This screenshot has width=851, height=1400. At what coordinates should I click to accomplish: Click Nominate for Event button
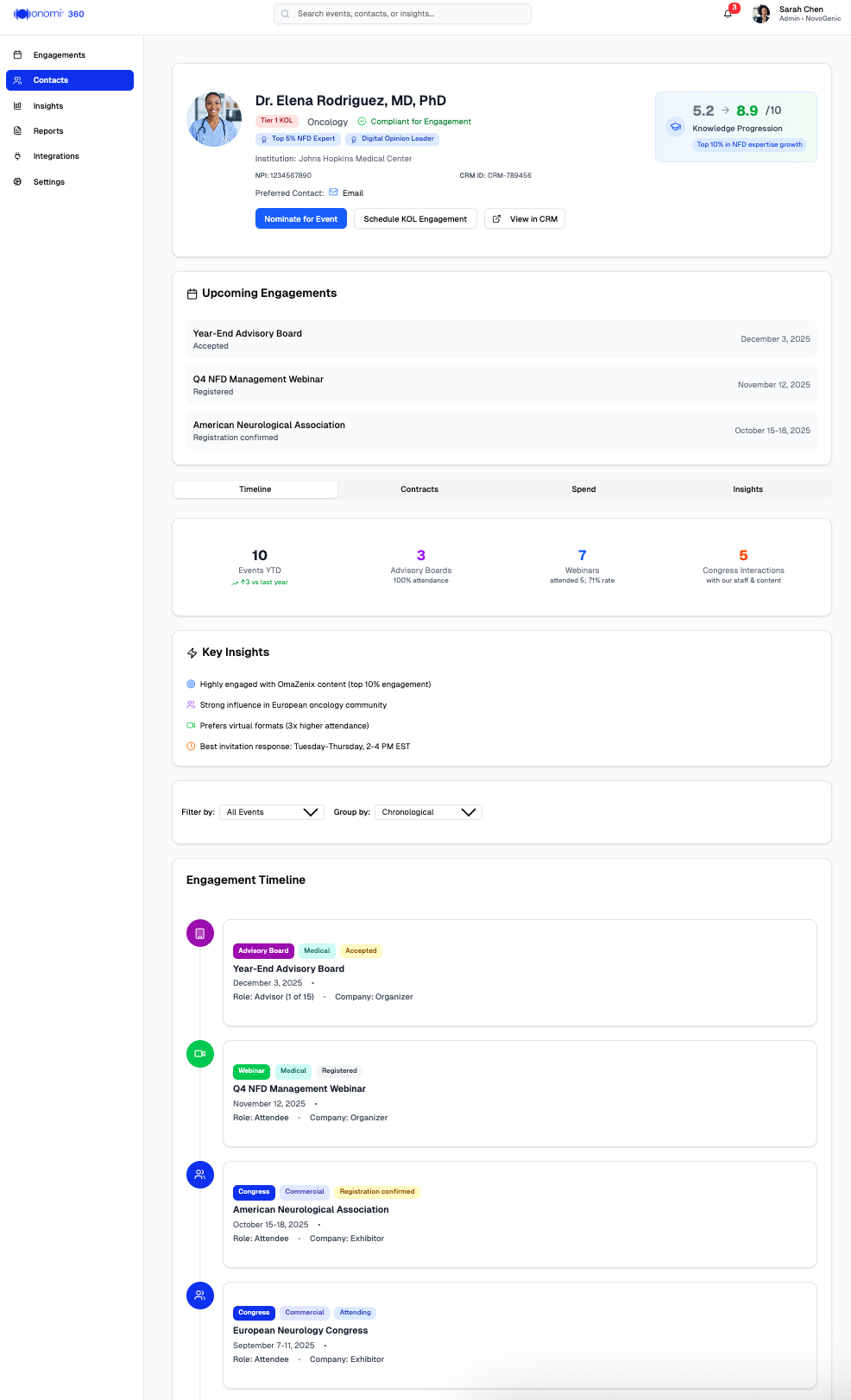[301, 219]
